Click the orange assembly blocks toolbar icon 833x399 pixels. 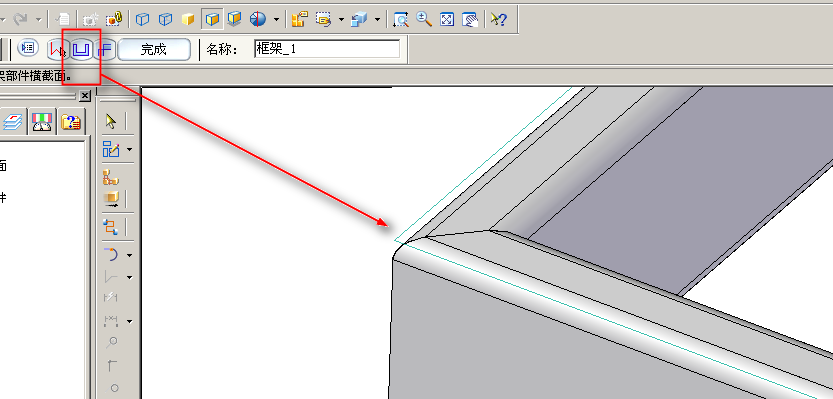[300, 20]
